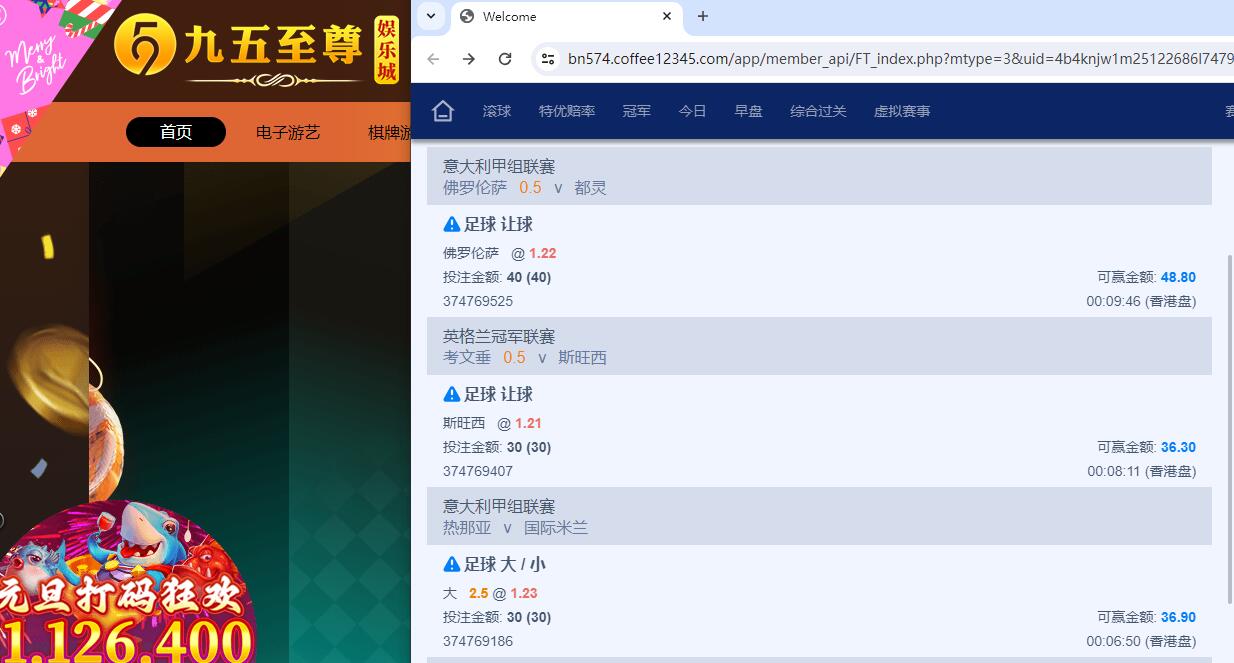This screenshot has height=663, width=1234.
Task: Click the win amount 36.90
Action: point(1178,617)
